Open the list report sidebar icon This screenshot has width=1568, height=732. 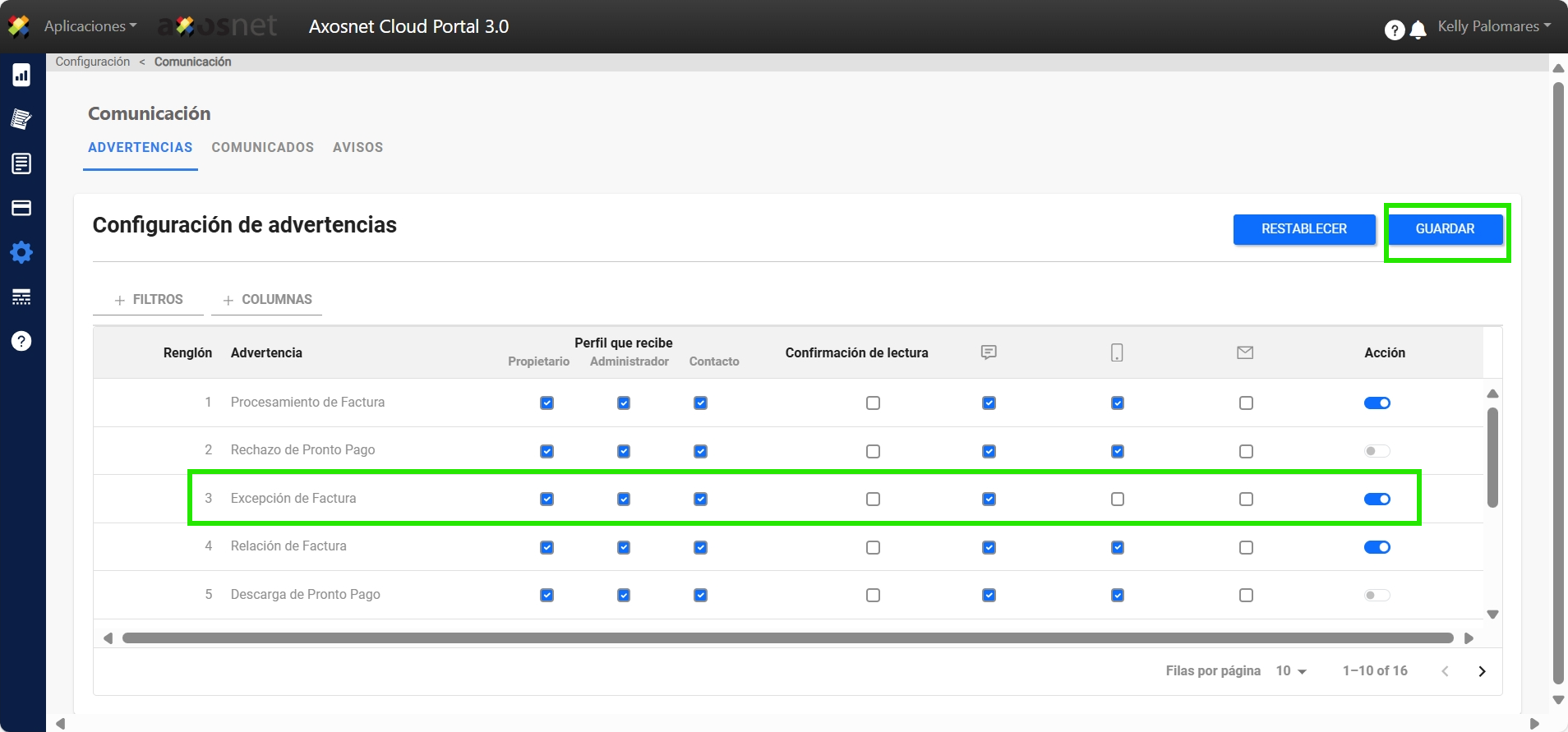(x=21, y=163)
